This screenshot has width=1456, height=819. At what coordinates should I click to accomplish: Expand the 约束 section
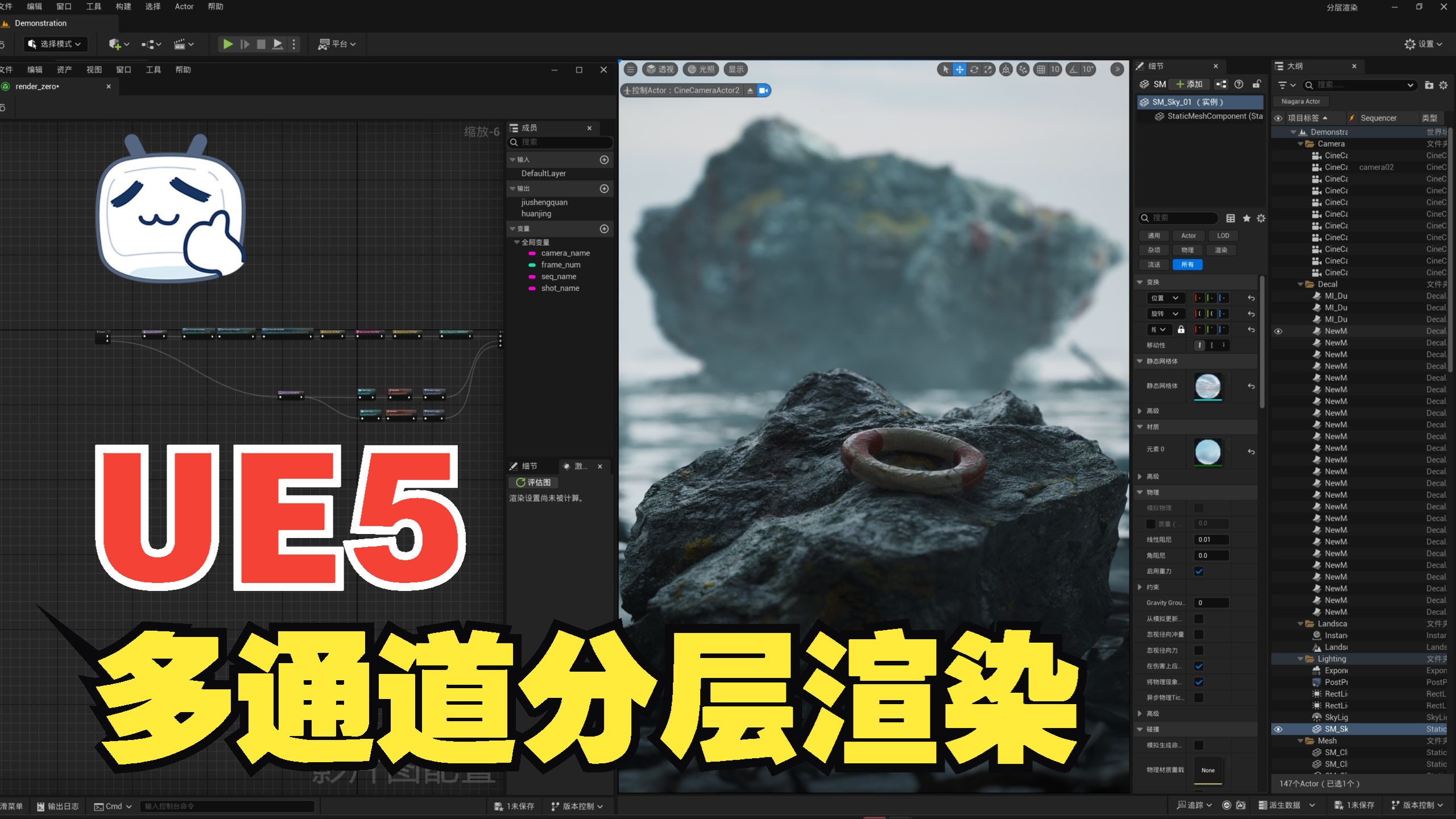1140,587
